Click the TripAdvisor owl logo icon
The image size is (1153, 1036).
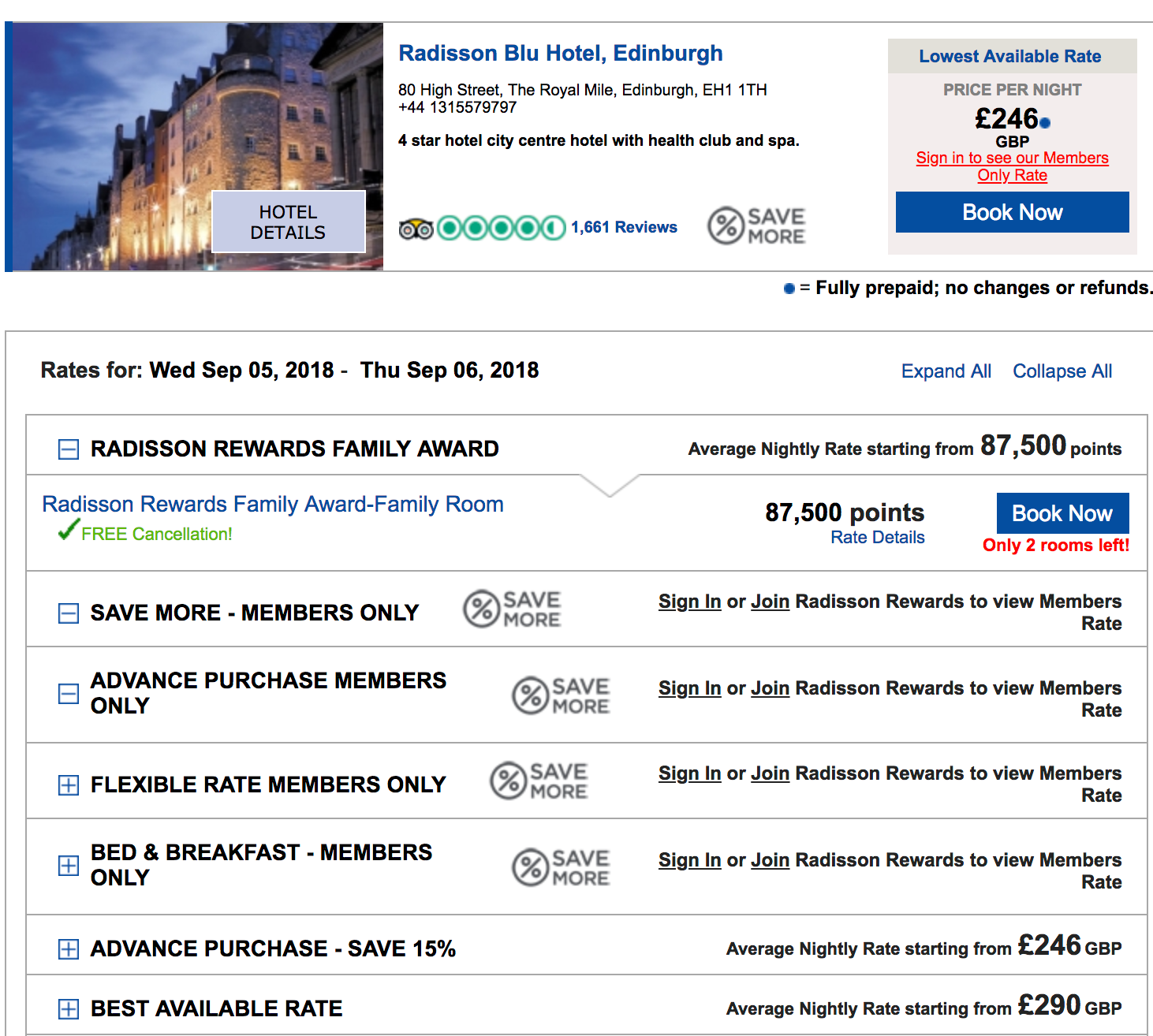(416, 229)
